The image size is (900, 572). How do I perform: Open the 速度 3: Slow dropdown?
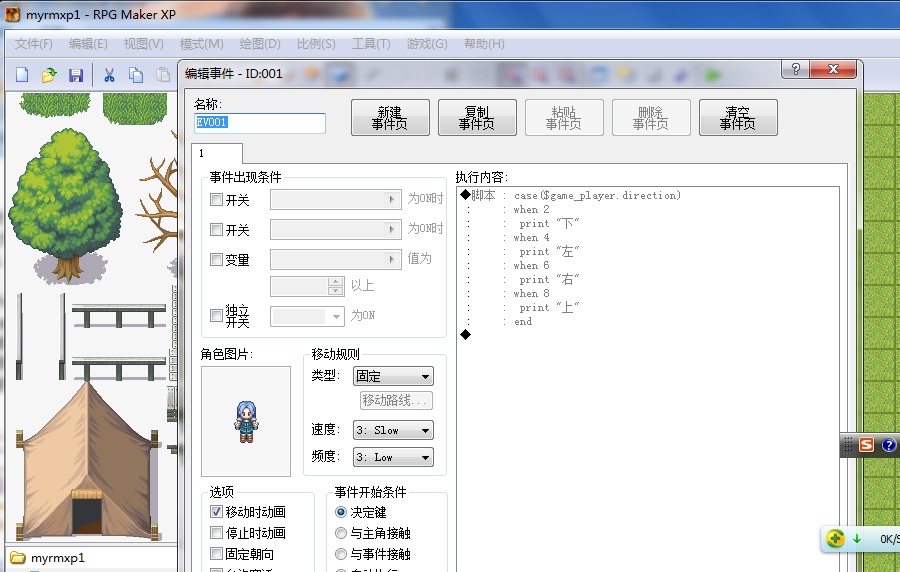tap(393, 430)
